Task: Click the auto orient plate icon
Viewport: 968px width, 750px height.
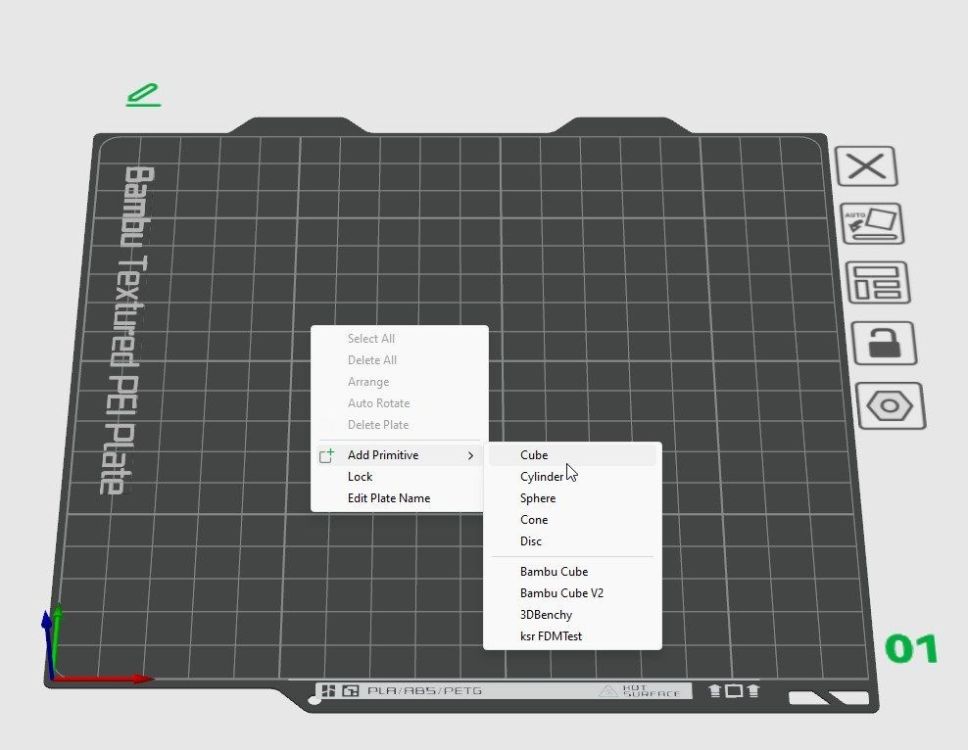Action: (x=873, y=223)
